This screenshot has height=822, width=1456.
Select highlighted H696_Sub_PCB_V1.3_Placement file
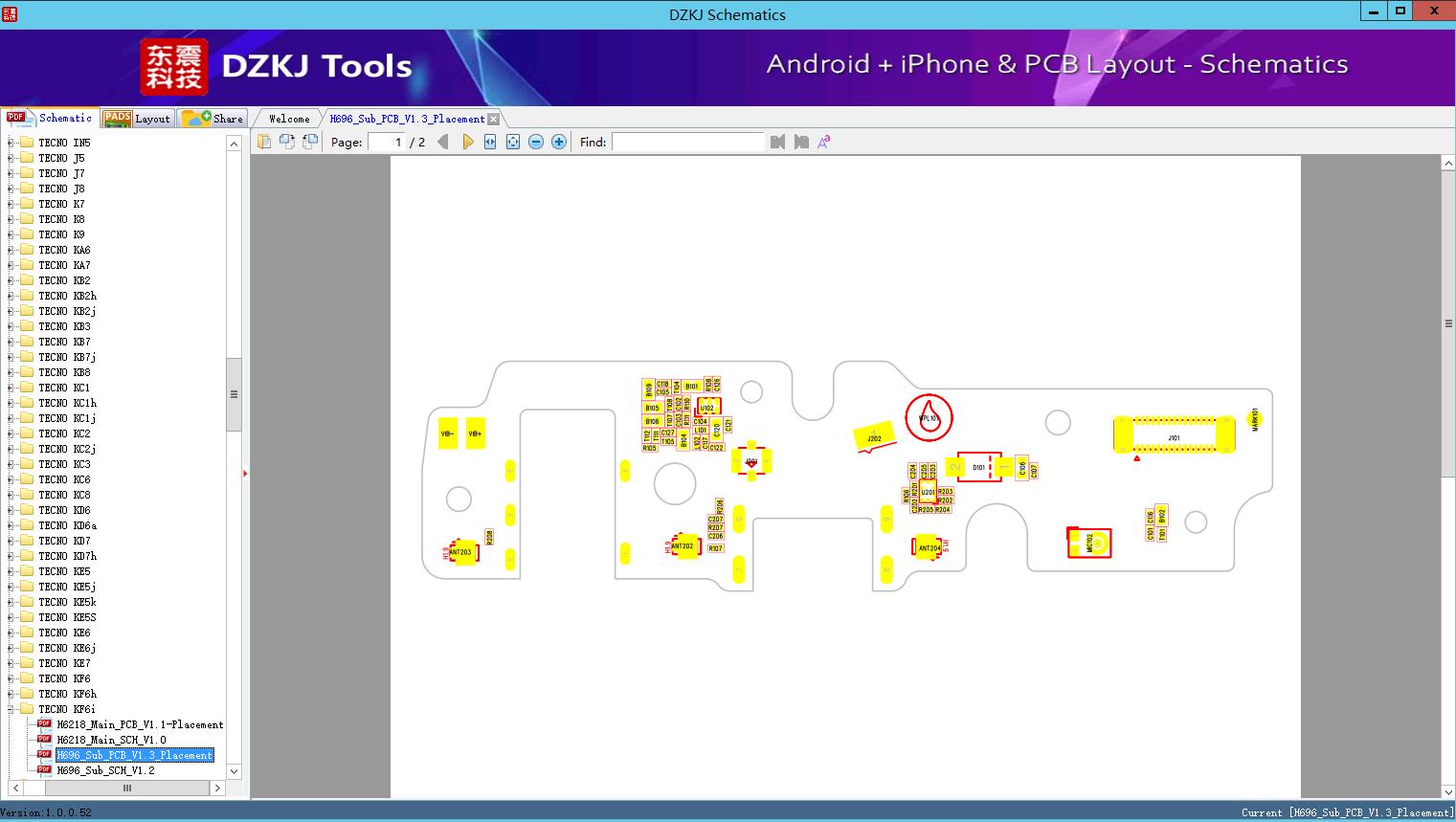tap(134, 755)
